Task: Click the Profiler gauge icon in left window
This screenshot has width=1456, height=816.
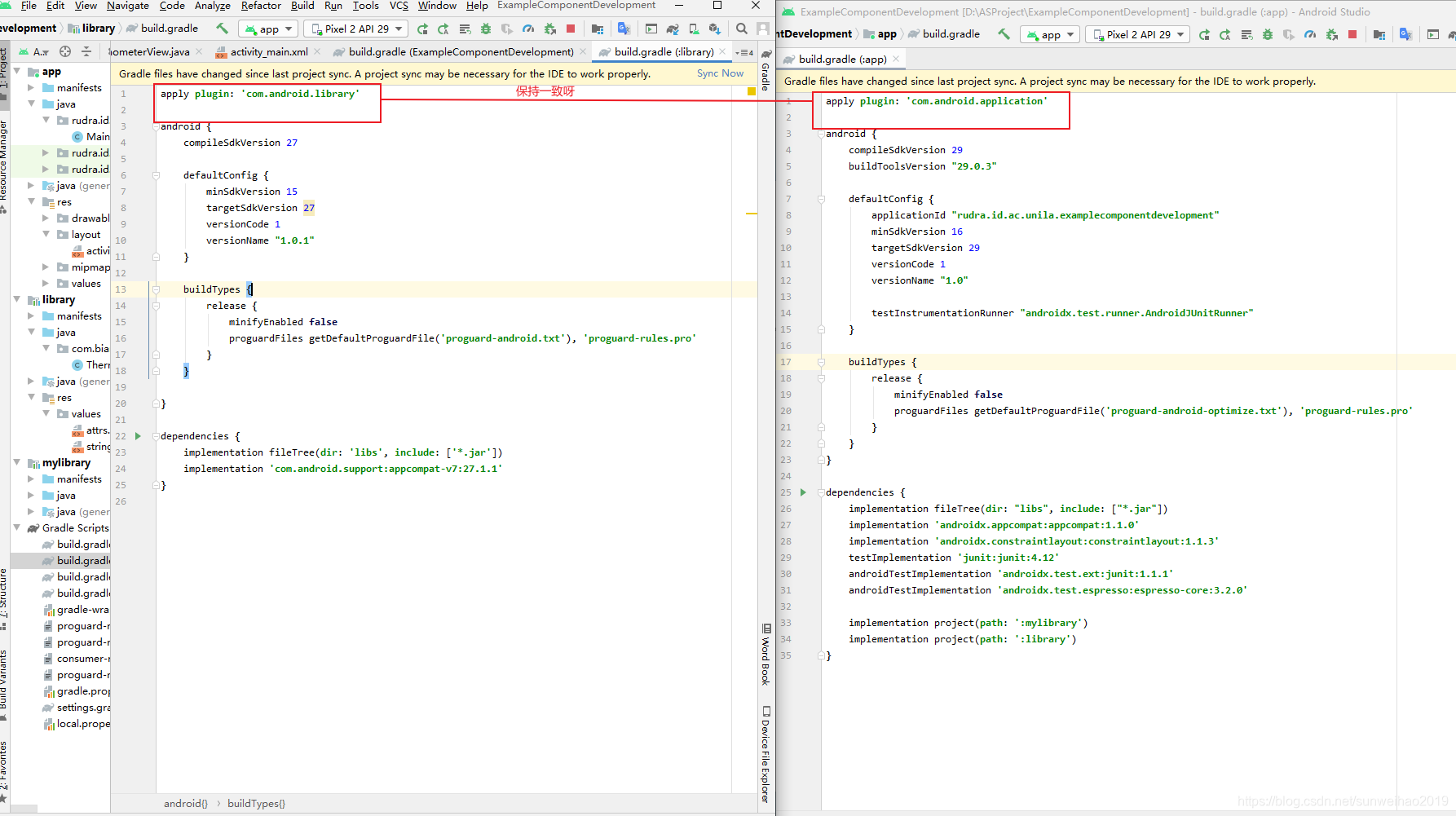Action: click(x=528, y=29)
